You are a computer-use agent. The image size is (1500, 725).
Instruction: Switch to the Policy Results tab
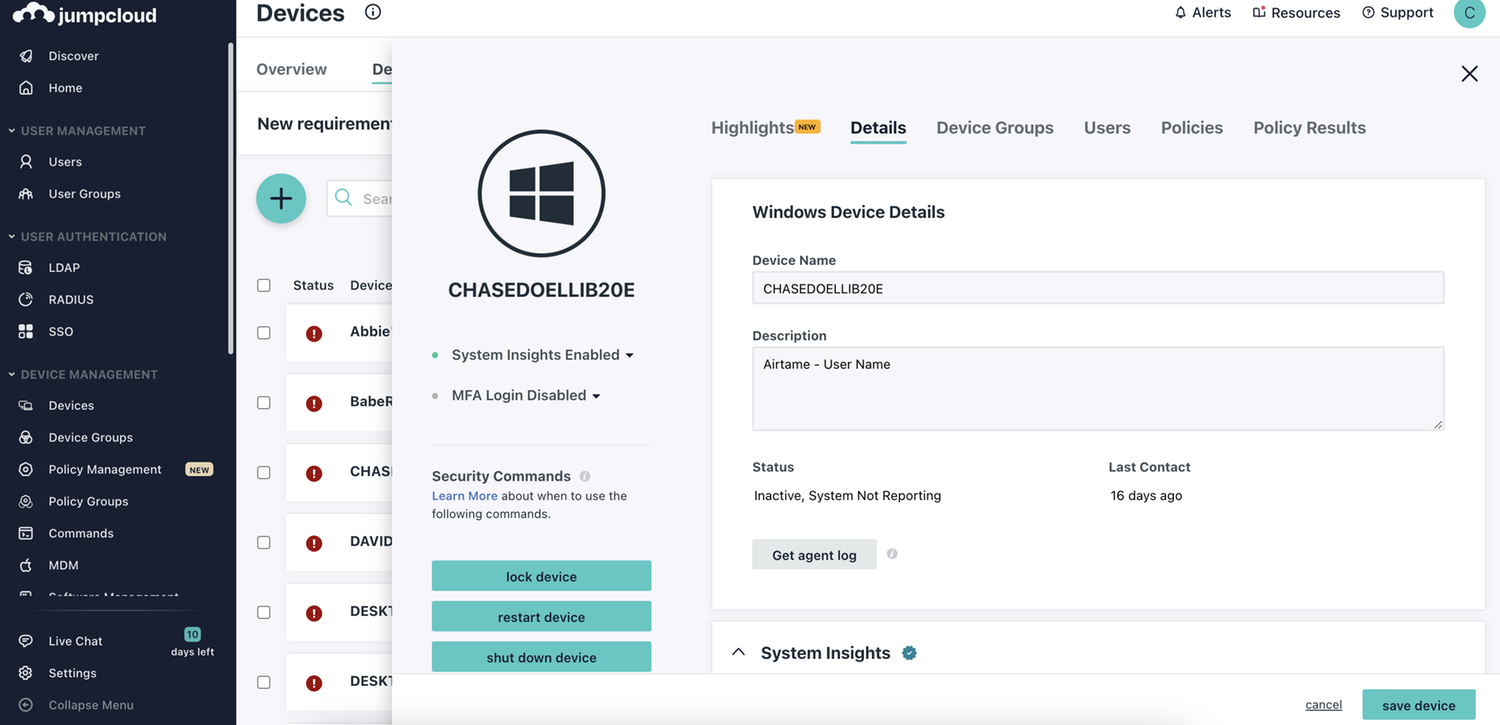pyautogui.click(x=1309, y=128)
